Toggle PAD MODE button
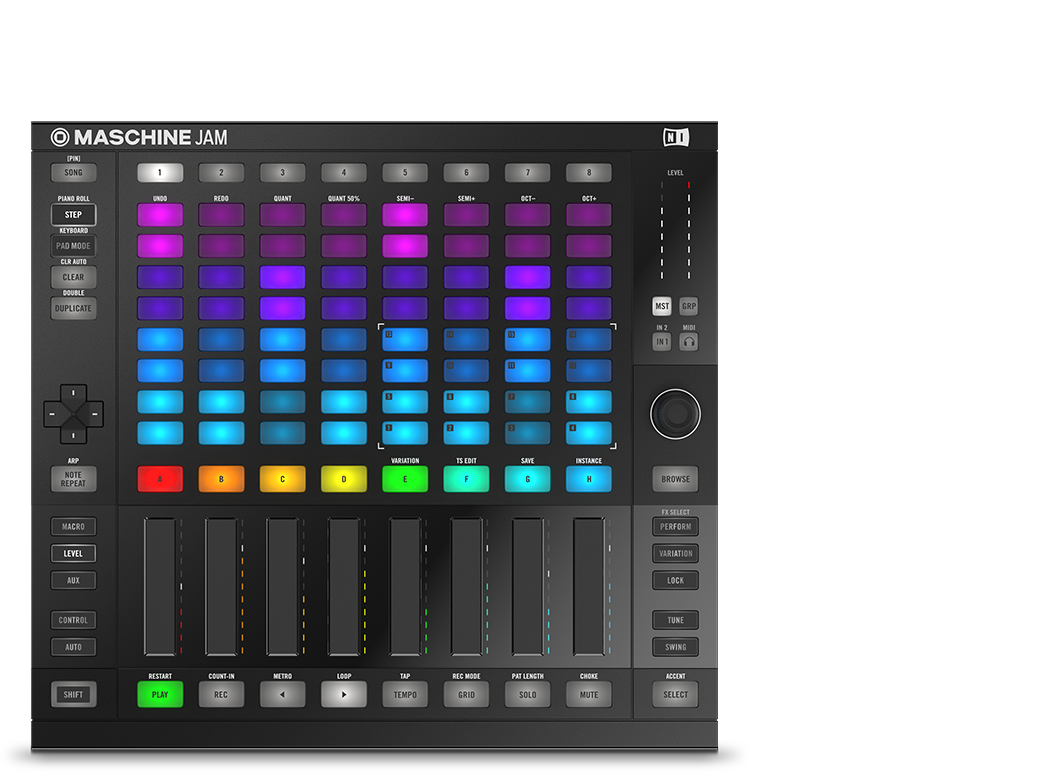 pos(74,246)
